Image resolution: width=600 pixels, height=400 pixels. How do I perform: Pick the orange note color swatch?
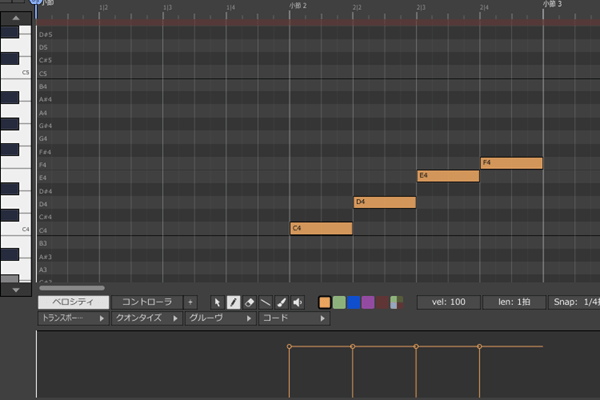(325, 302)
